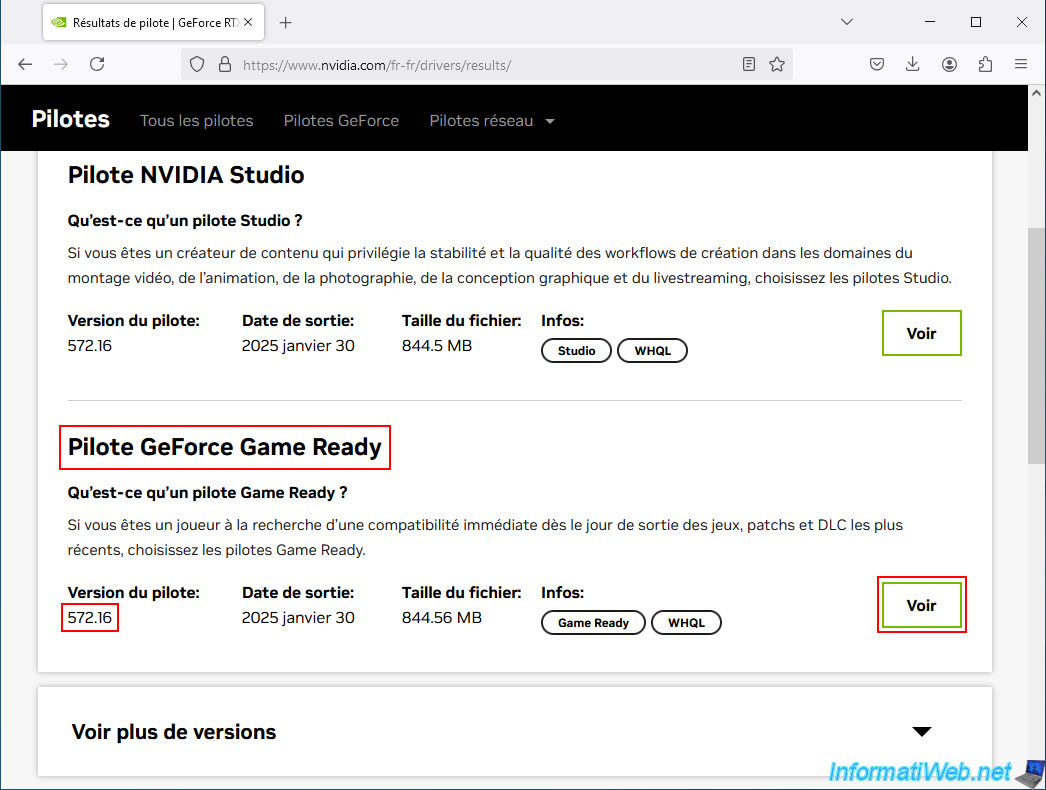Go back with the browser back arrow
1046x790 pixels.
tap(25, 65)
